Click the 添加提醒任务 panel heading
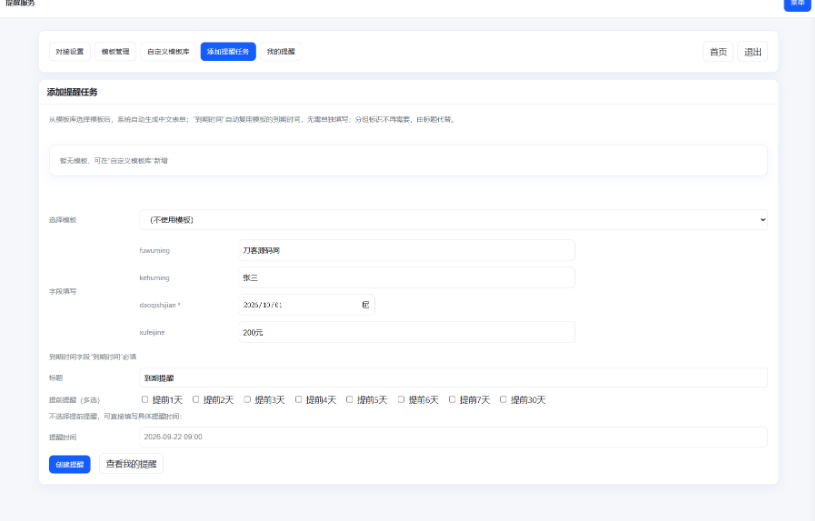The height and width of the screenshot is (521, 815). (72, 92)
